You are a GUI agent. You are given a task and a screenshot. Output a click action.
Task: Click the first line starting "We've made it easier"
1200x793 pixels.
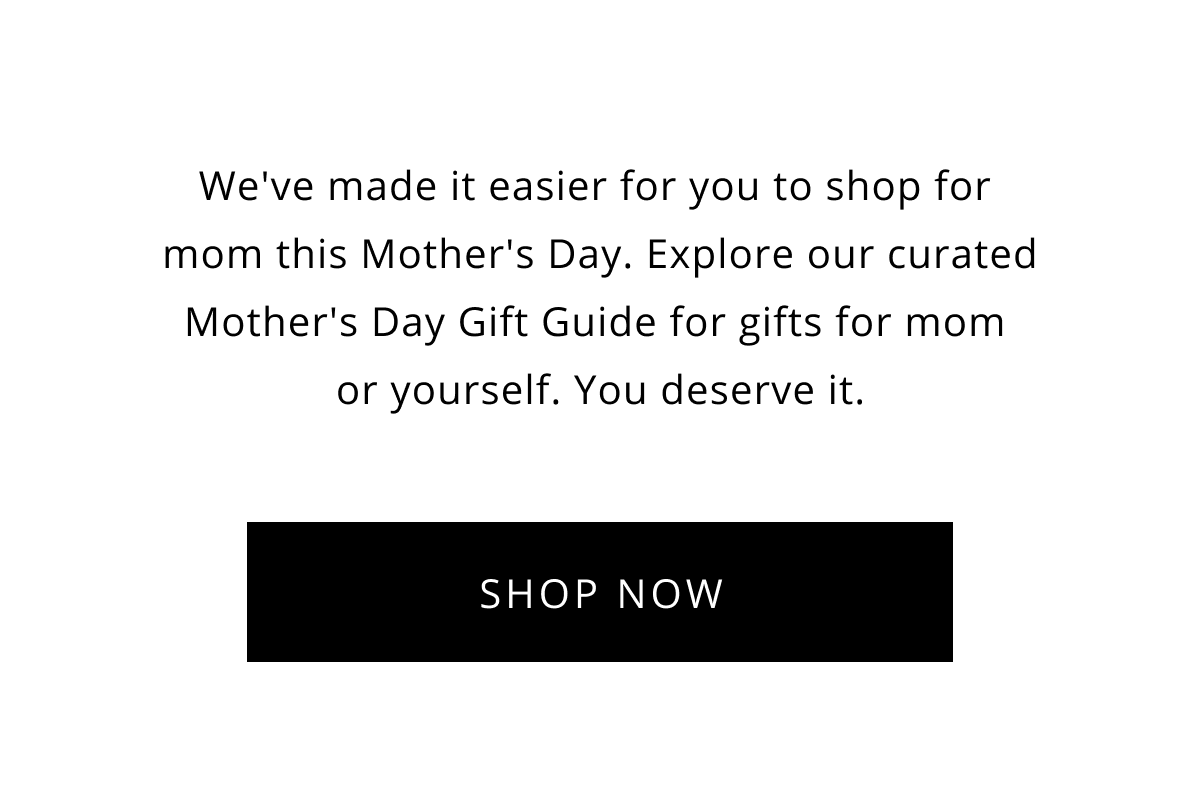pyautogui.click(x=595, y=188)
